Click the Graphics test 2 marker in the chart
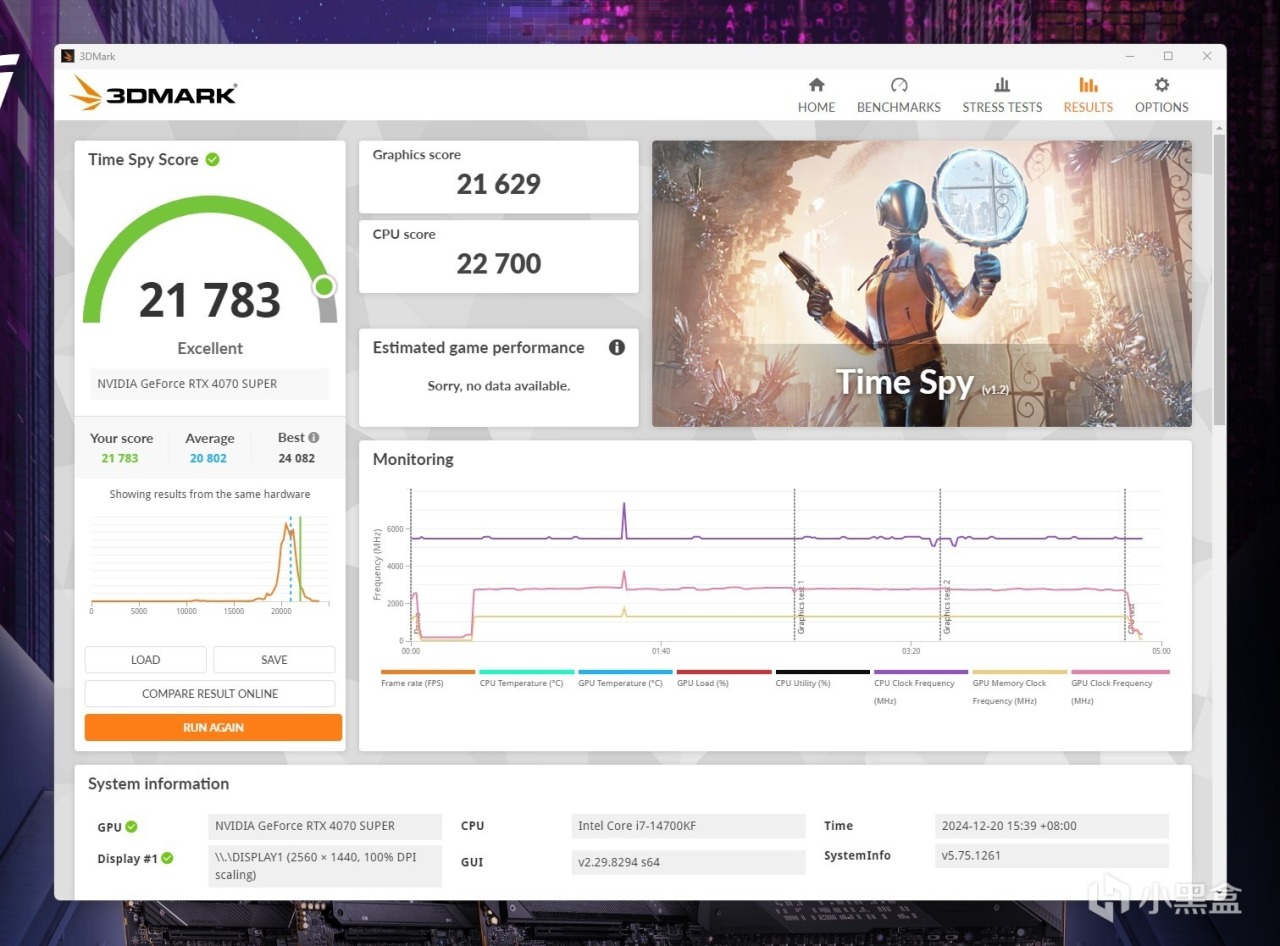 947,608
